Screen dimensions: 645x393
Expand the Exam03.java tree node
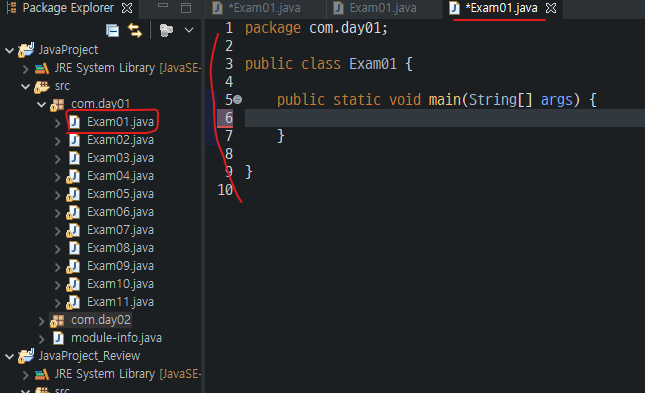point(58,159)
